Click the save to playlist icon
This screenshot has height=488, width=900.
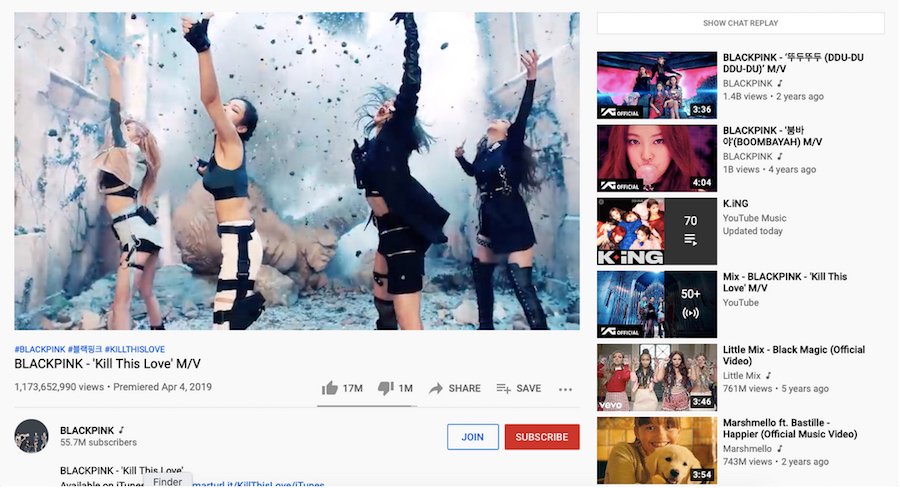[x=503, y=389]
